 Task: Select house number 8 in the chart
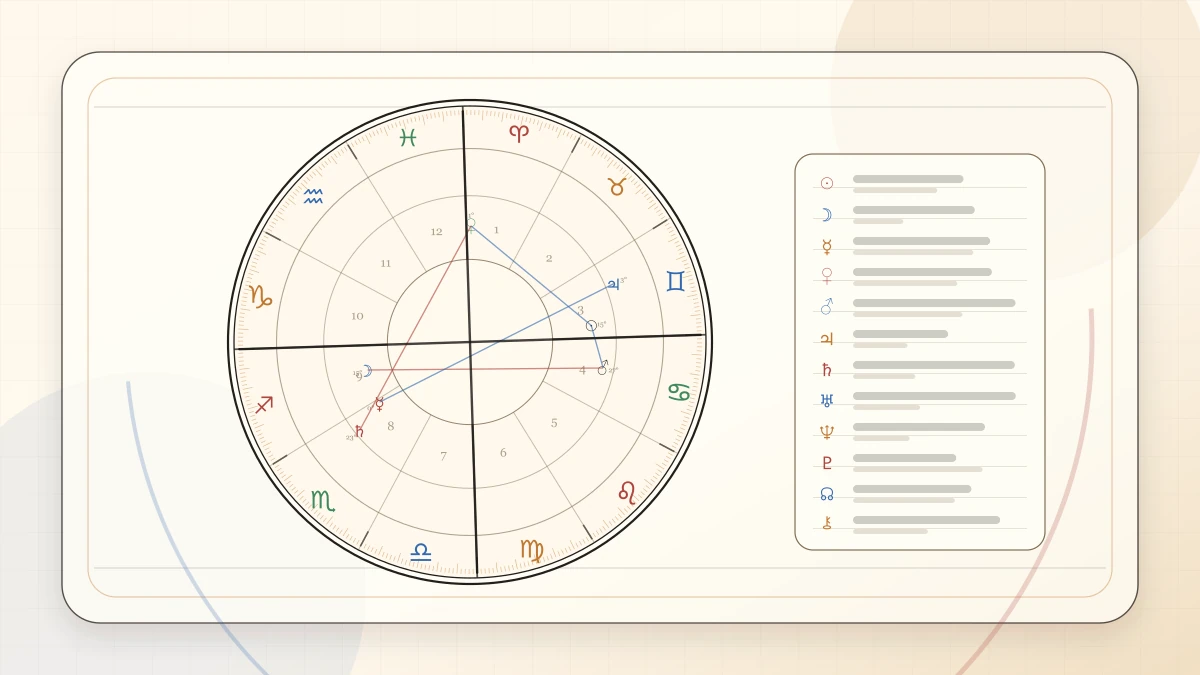pos(390,426)
